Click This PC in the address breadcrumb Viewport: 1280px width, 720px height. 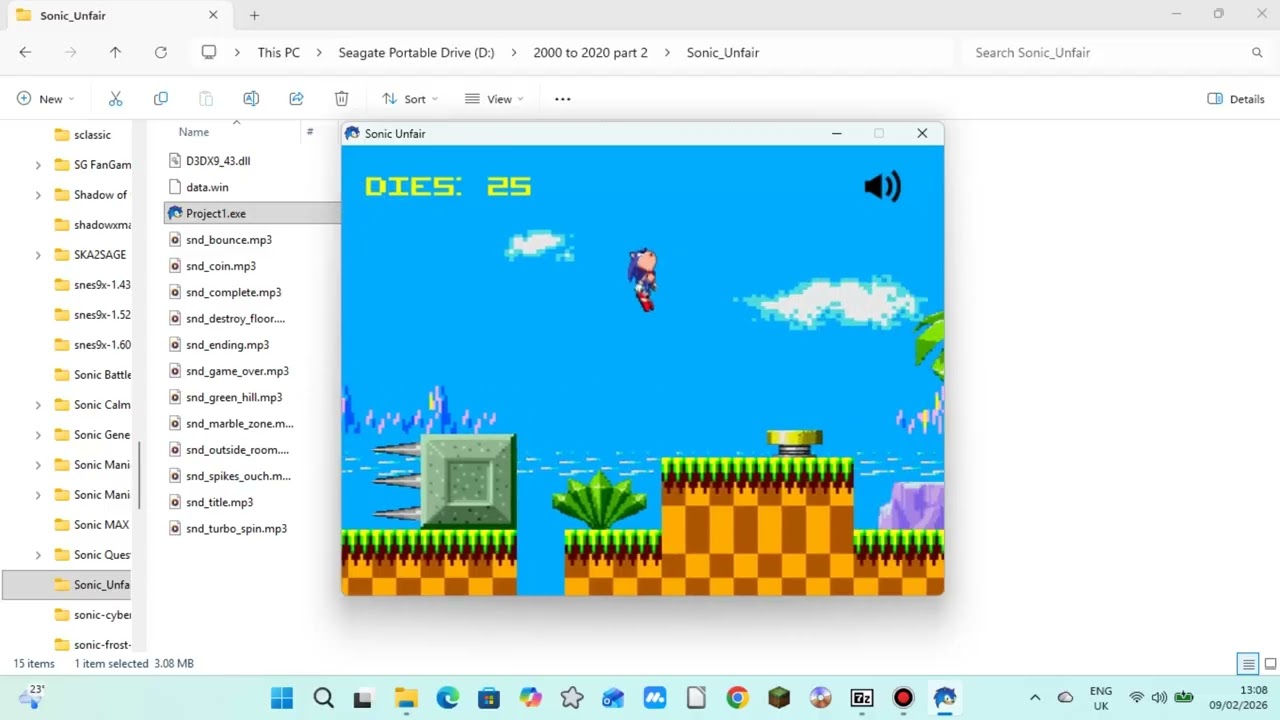pos(278,52)
